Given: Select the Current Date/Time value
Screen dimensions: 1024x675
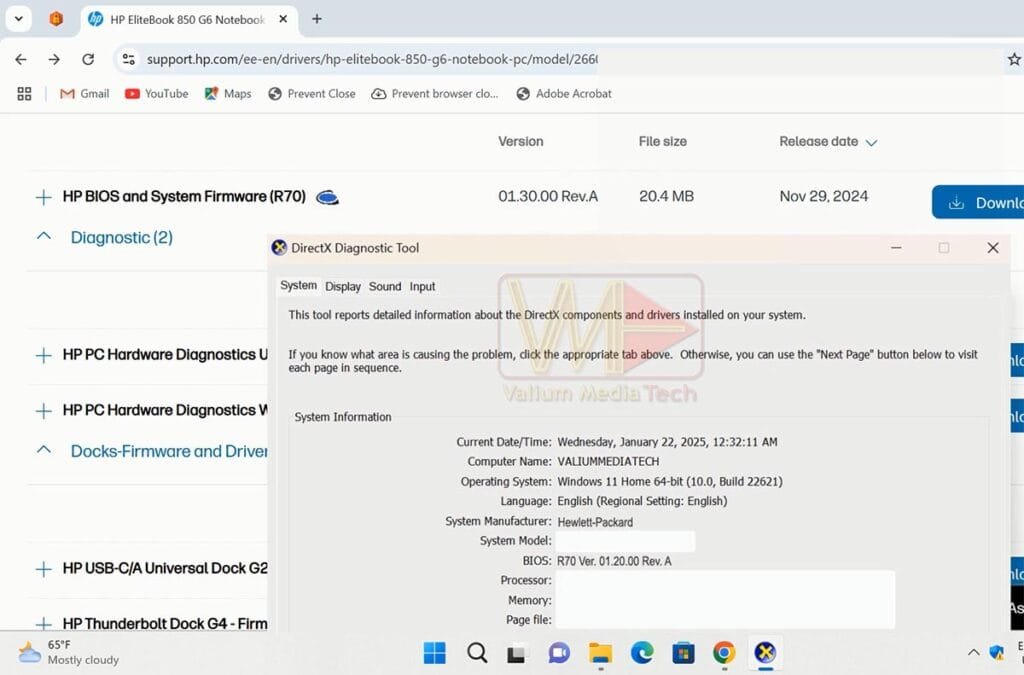Looking at the screenshot, I should pos(667,442).
